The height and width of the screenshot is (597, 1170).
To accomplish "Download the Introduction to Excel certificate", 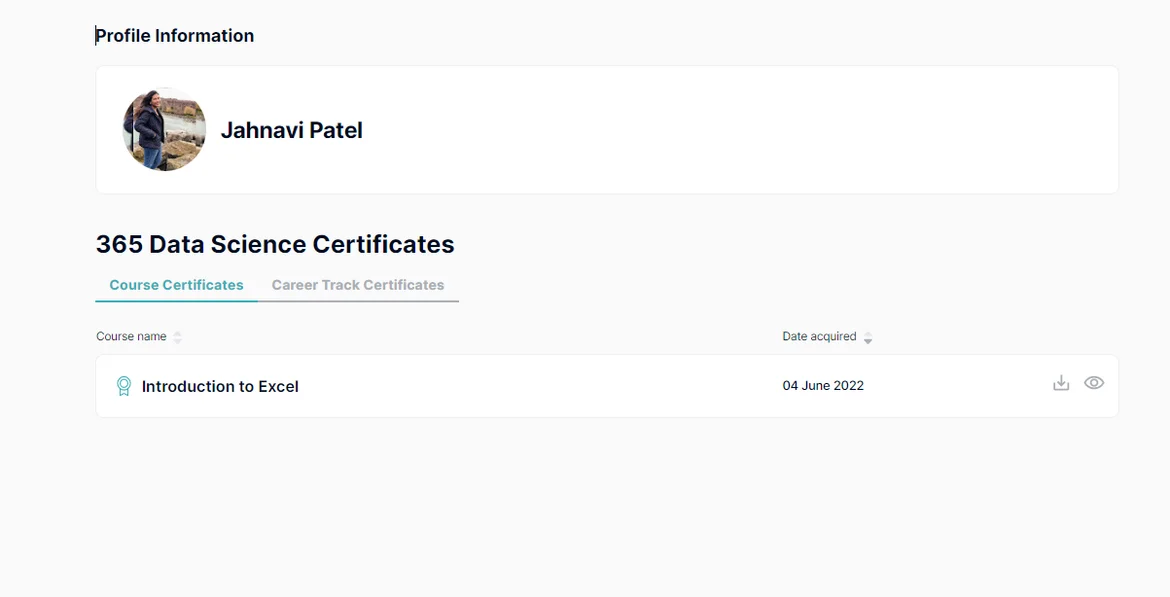I will [1061, 383].
